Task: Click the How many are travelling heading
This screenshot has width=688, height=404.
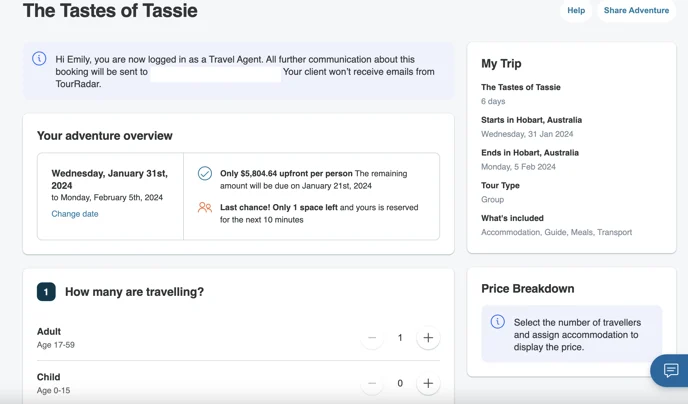Action: click(134, 292)
